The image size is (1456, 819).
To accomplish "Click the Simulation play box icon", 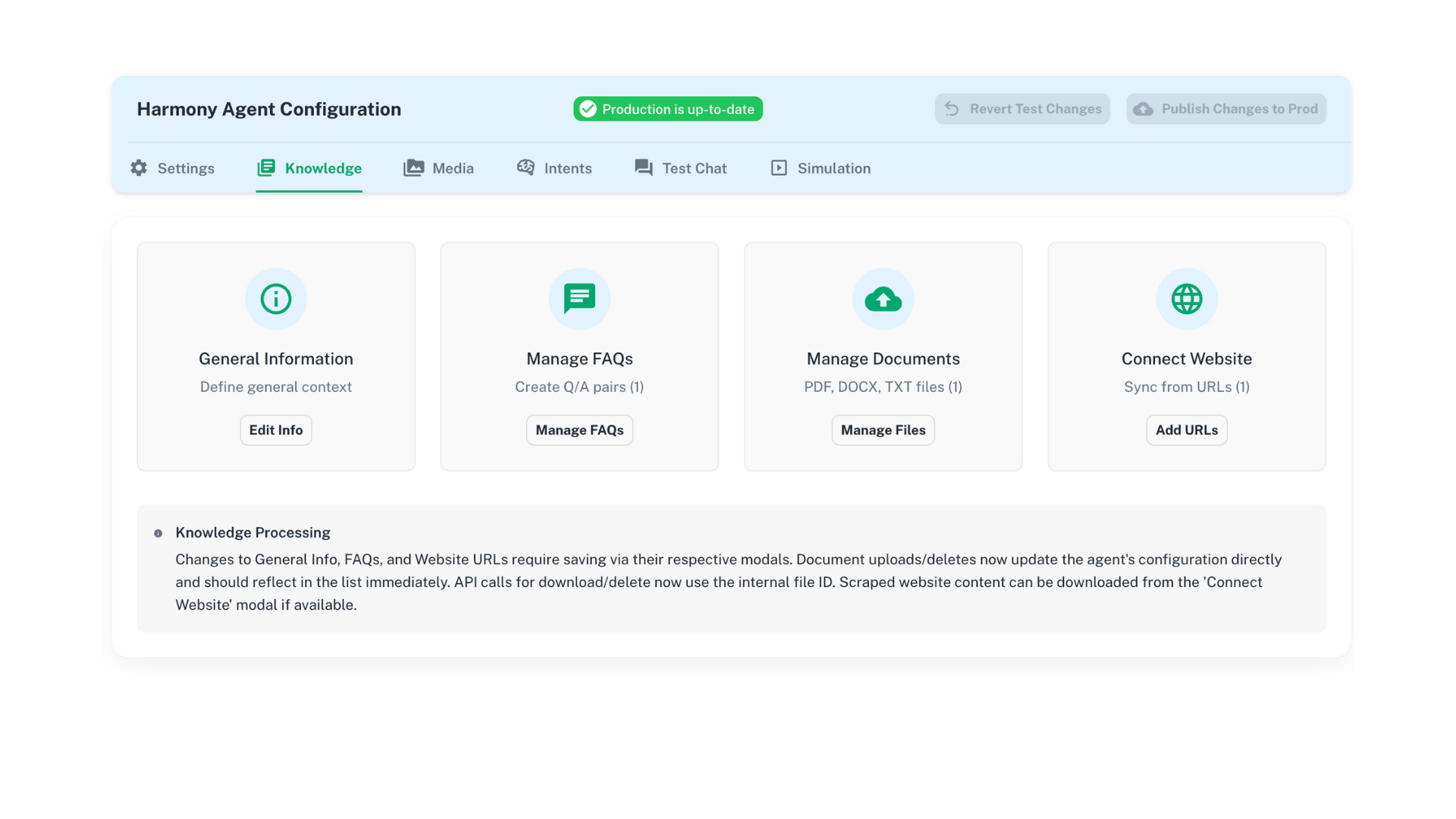I will 779,168.
